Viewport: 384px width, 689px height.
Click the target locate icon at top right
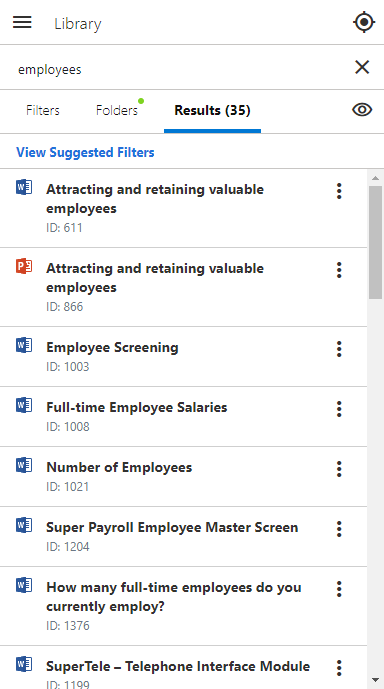364,22
